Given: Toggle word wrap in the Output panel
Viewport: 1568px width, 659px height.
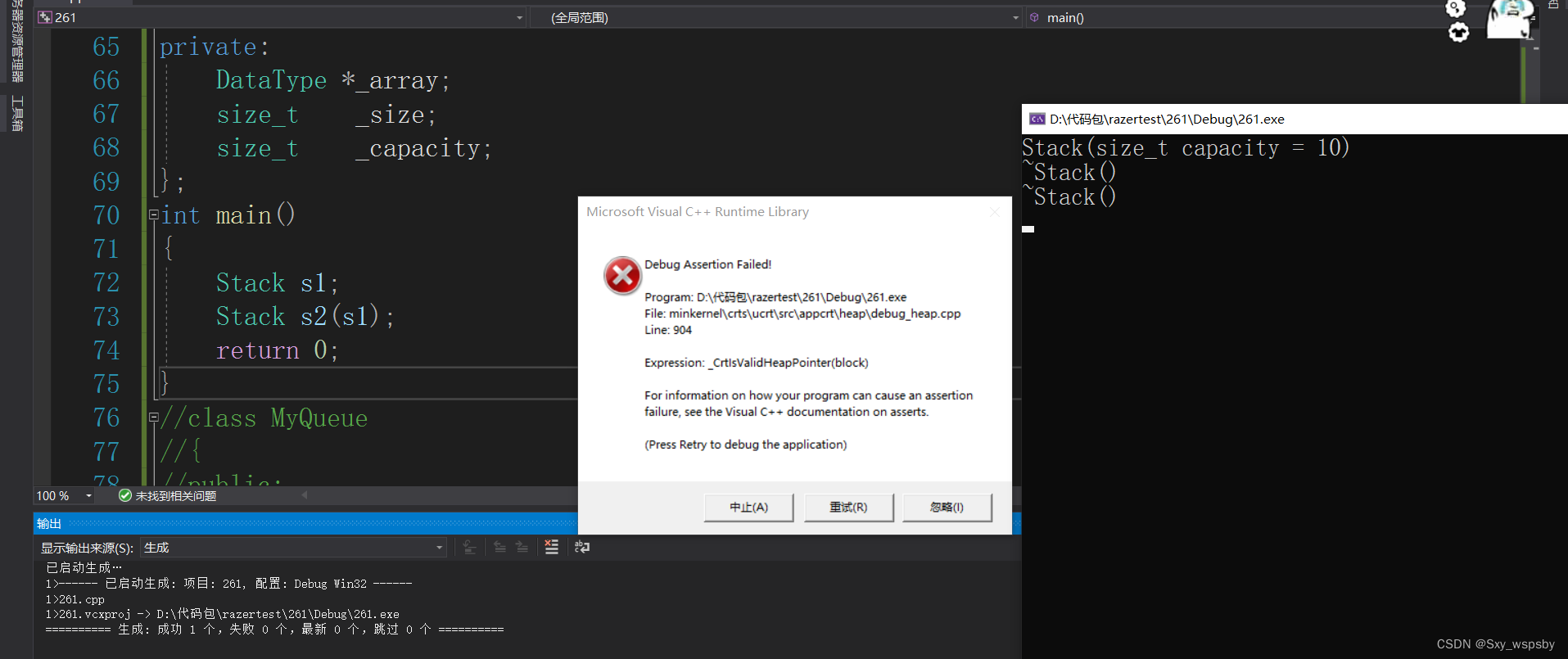Looking at the screenshot, I should click(582, 547).
